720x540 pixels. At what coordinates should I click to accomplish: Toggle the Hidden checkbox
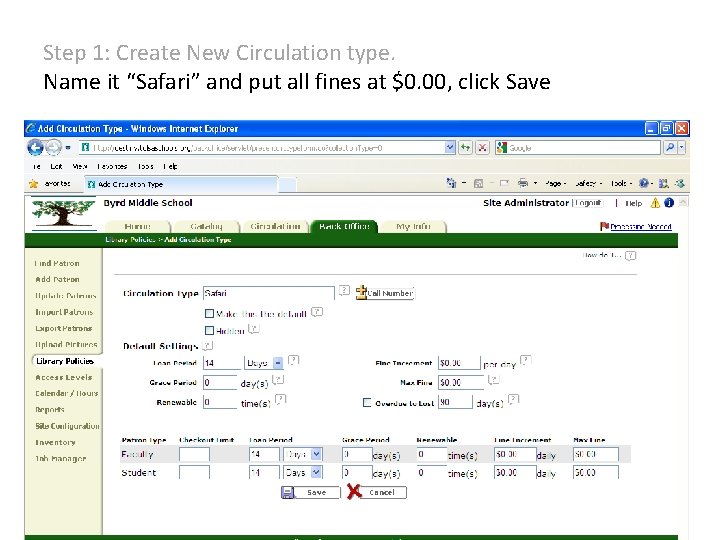point(209,331)
